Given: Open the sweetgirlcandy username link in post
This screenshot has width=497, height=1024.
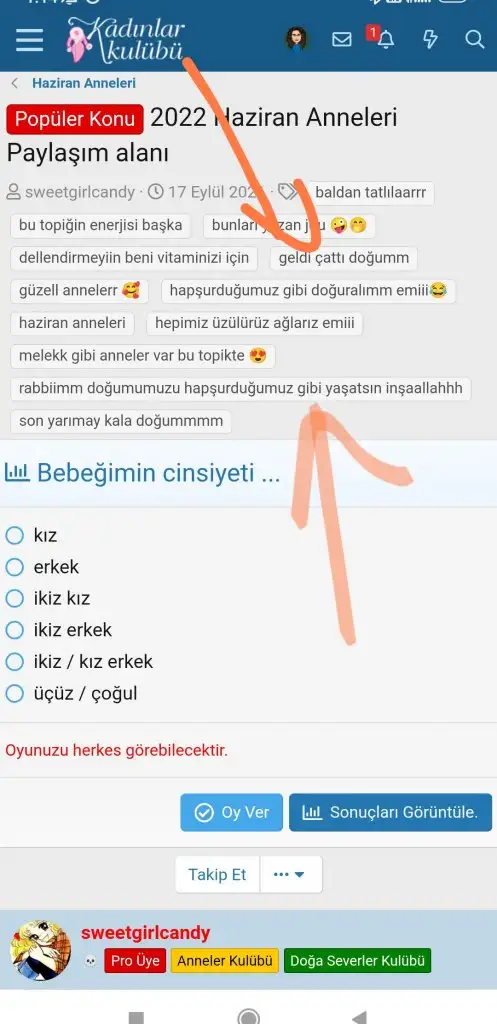Looking at the screenshot, I should (x=146, y=933).
